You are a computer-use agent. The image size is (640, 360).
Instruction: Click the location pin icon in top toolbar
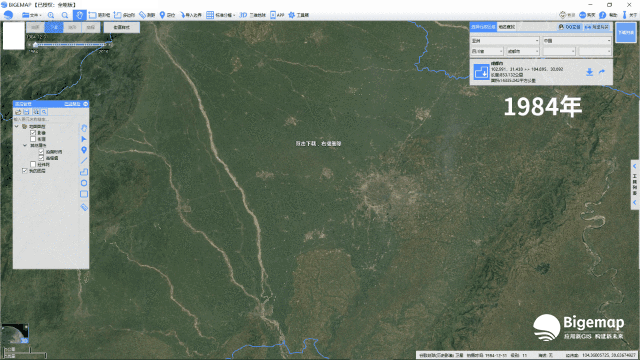162,15
